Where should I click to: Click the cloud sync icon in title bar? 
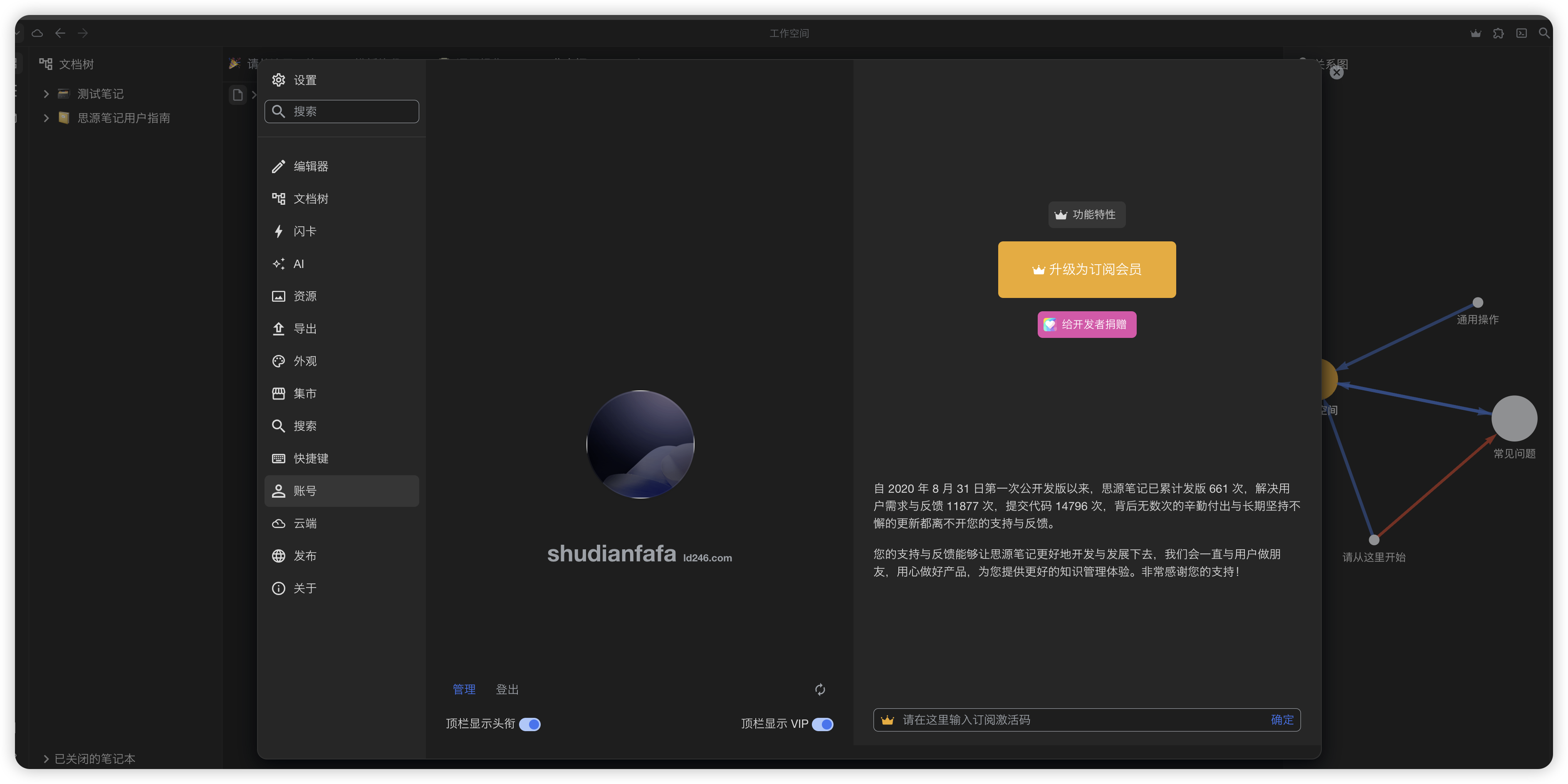point(37,34)
